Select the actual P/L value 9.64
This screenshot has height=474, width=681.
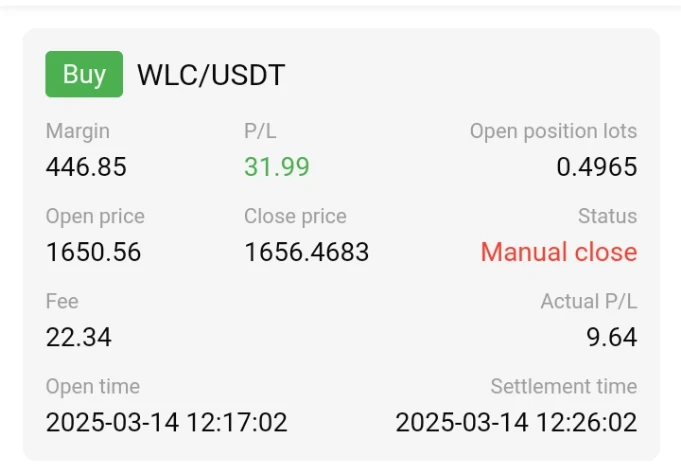[611, 338]
